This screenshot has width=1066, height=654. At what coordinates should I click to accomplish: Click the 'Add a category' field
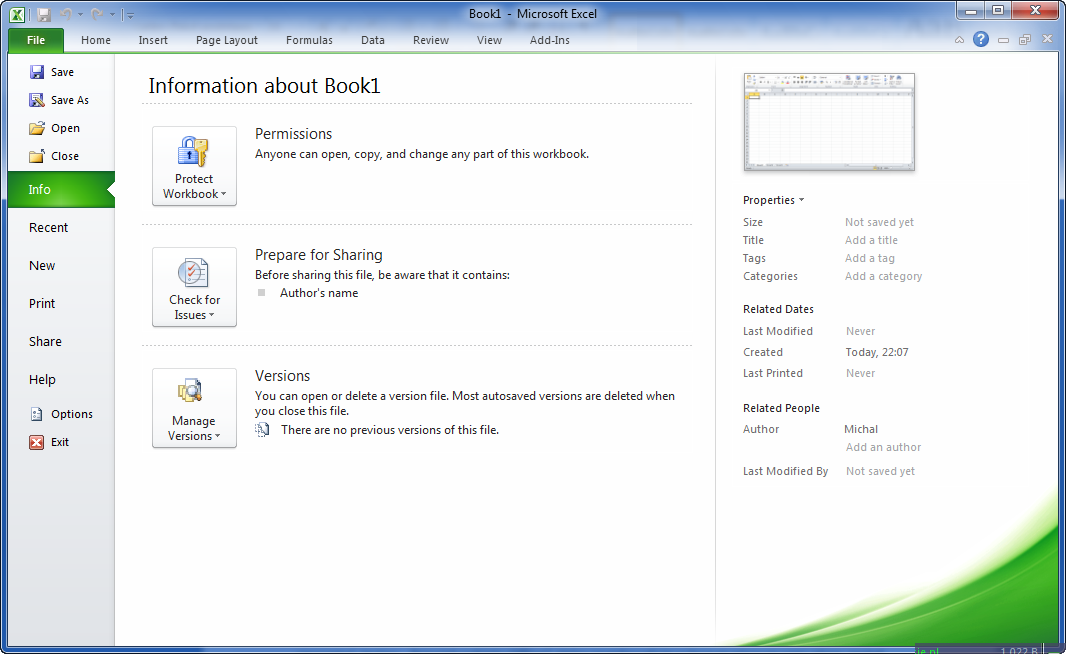click(x=884, y=276)
